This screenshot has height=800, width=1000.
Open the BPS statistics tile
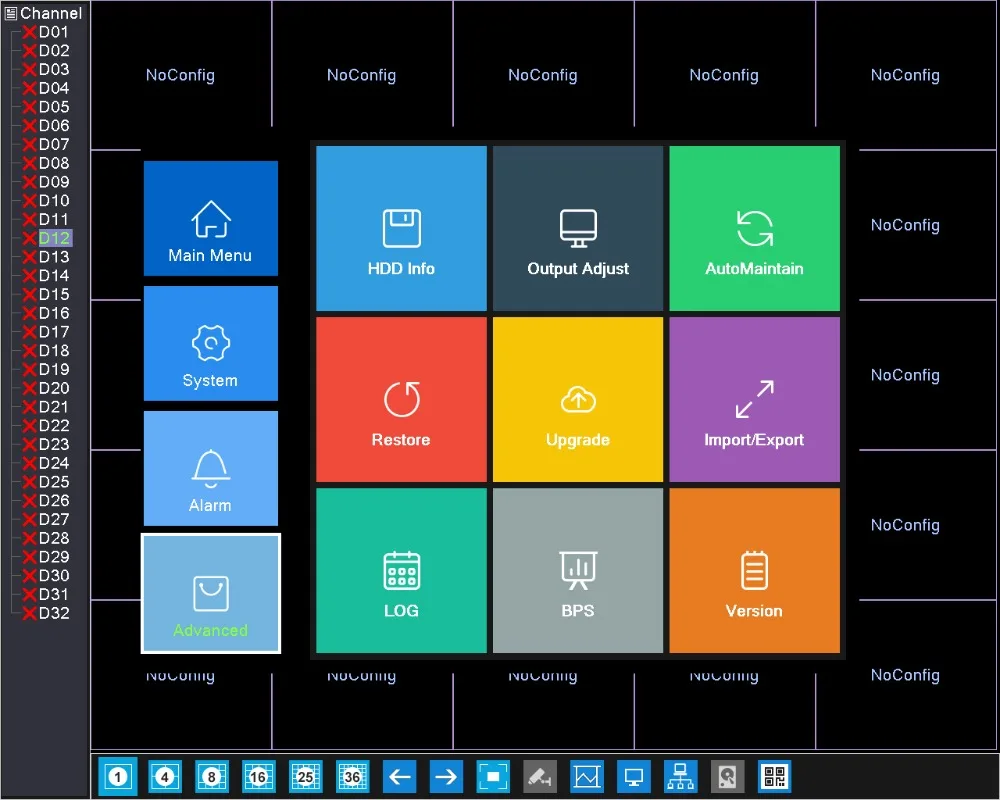tap(578, 570)
